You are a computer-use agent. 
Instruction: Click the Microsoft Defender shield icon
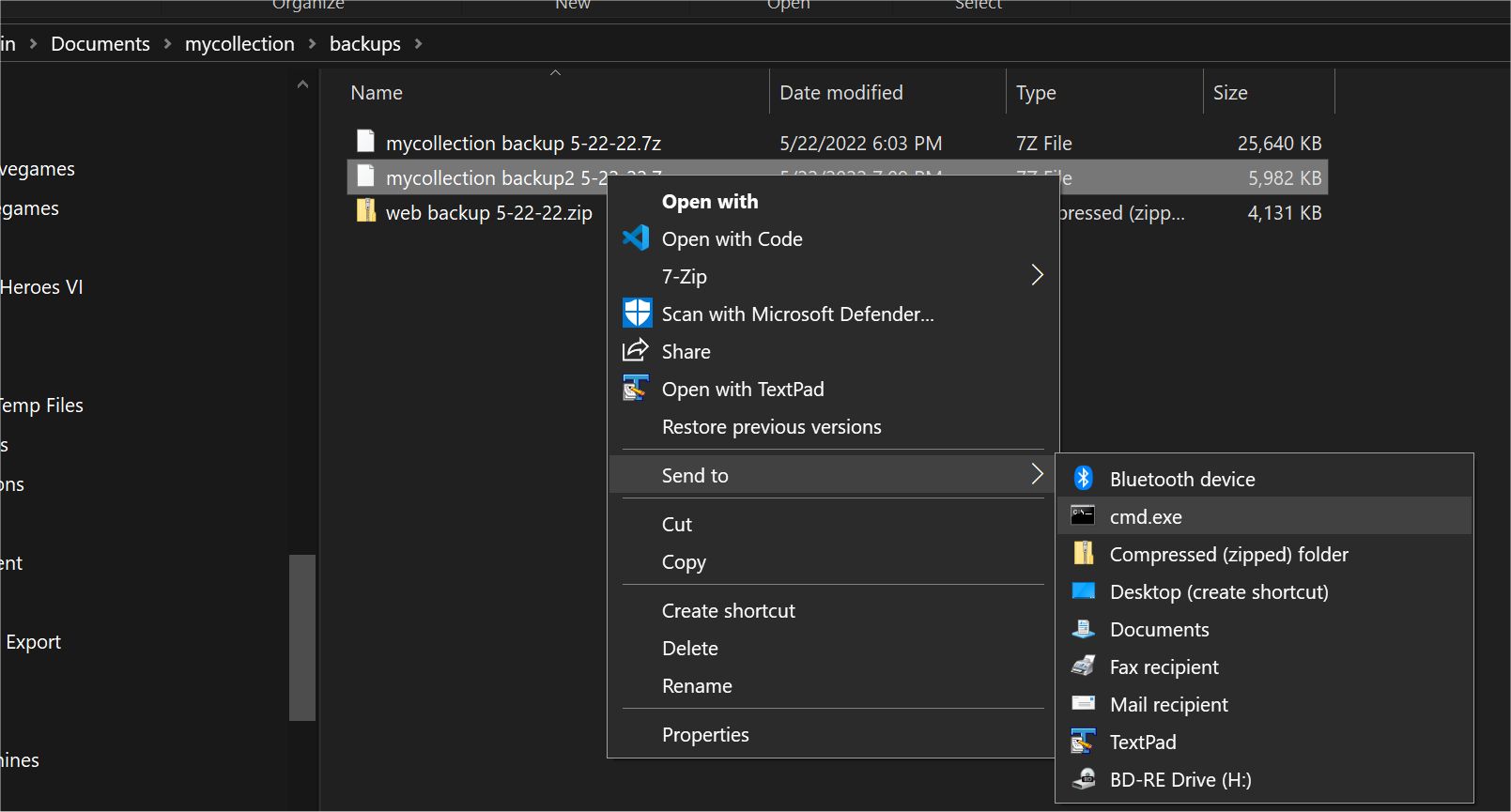[x=637, y=314]
